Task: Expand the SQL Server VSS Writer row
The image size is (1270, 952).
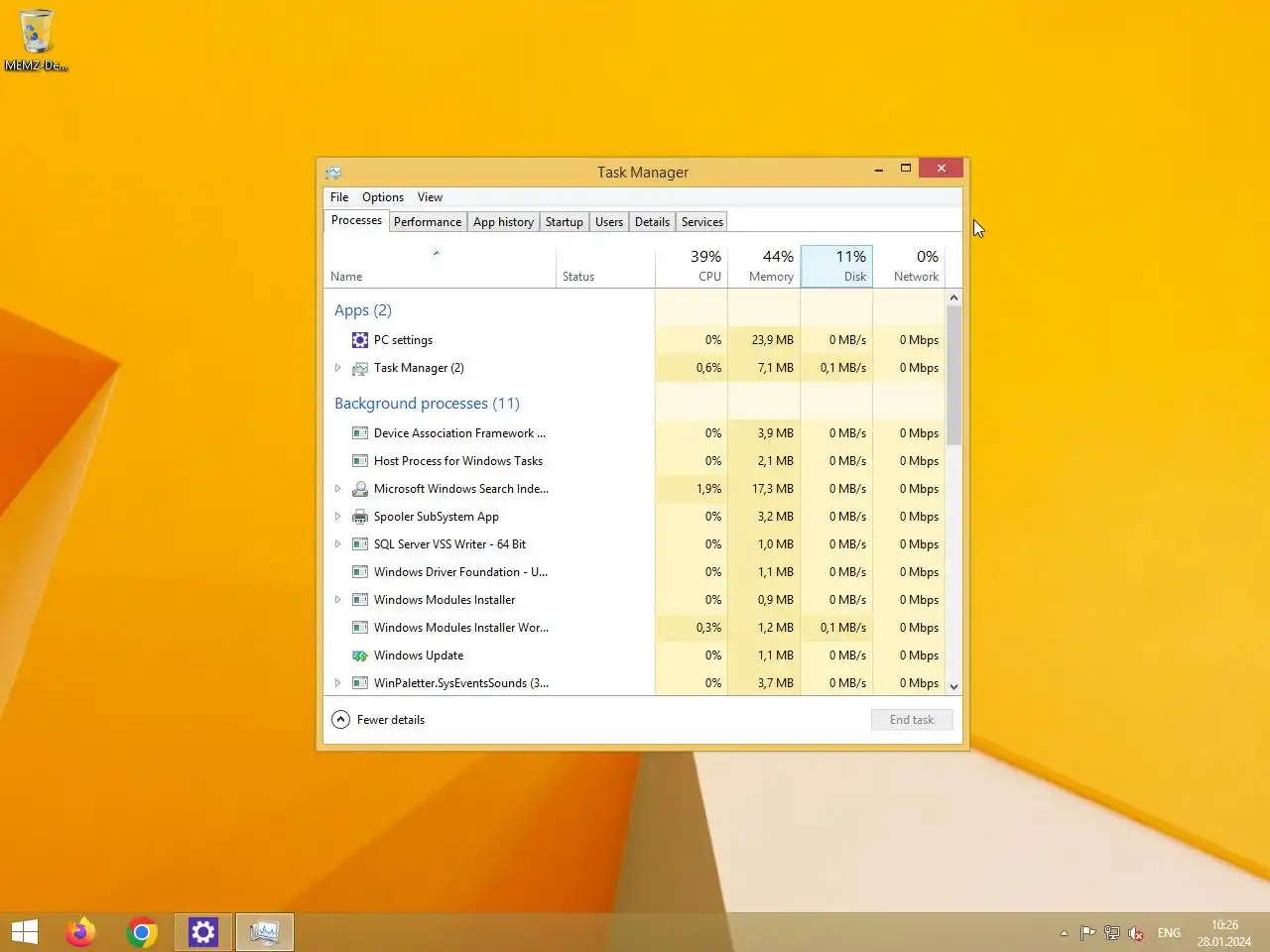Action: [x=337, y=544]
